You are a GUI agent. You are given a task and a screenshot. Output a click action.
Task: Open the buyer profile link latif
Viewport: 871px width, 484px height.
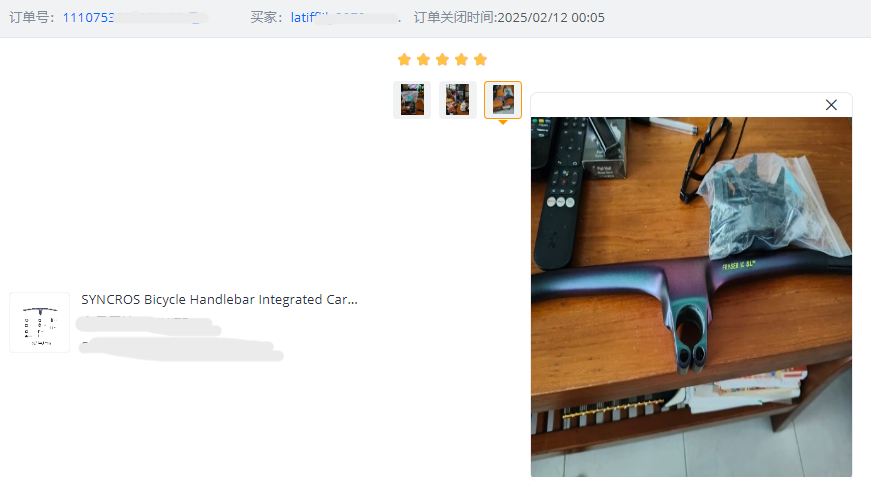click(305, 18)
